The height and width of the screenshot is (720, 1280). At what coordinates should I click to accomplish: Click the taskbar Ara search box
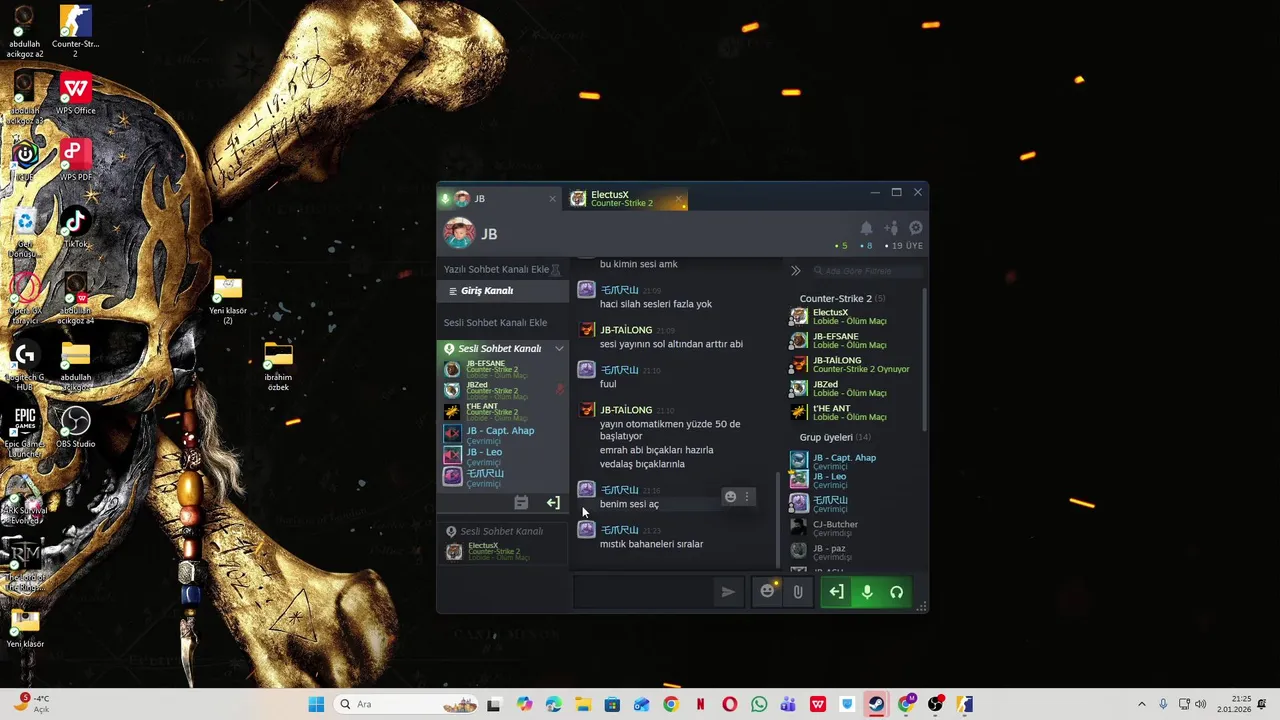[x=407, y=704]
